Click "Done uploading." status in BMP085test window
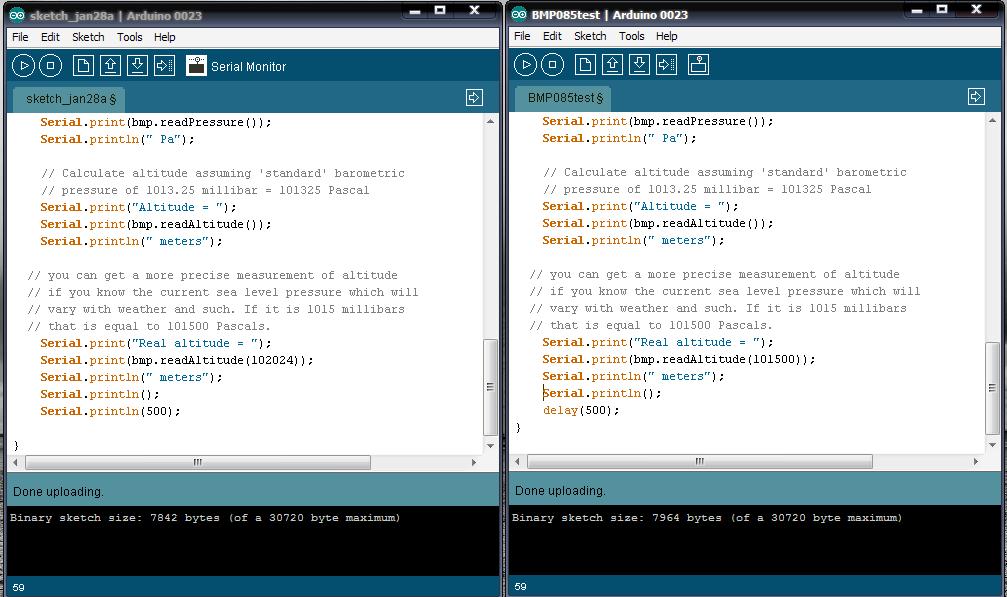Screen dimensions: 1007x597 tap(560, 490)
